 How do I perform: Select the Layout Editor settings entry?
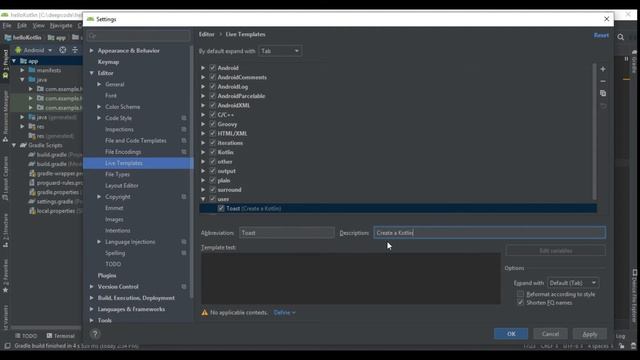click(122, 186)
